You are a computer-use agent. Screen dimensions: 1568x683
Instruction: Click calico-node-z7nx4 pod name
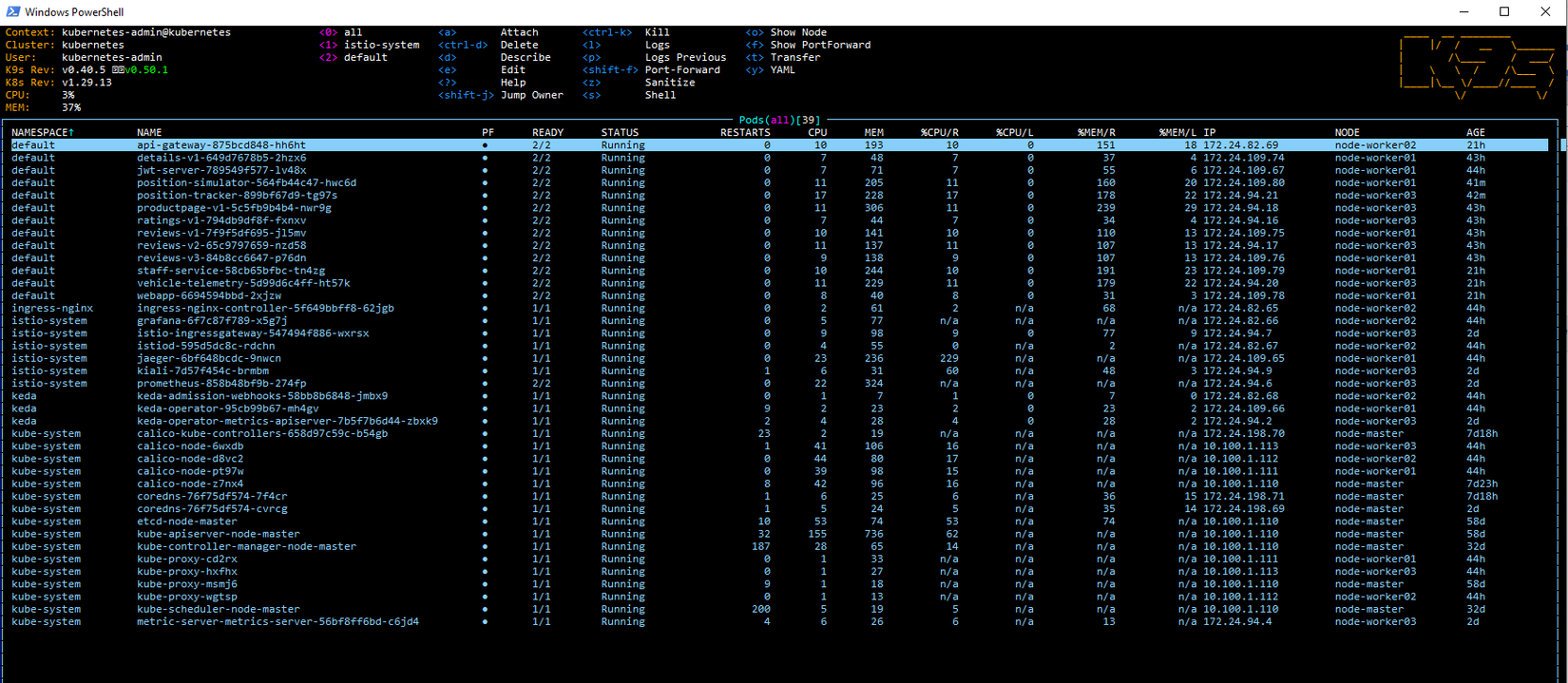point(190,484)
